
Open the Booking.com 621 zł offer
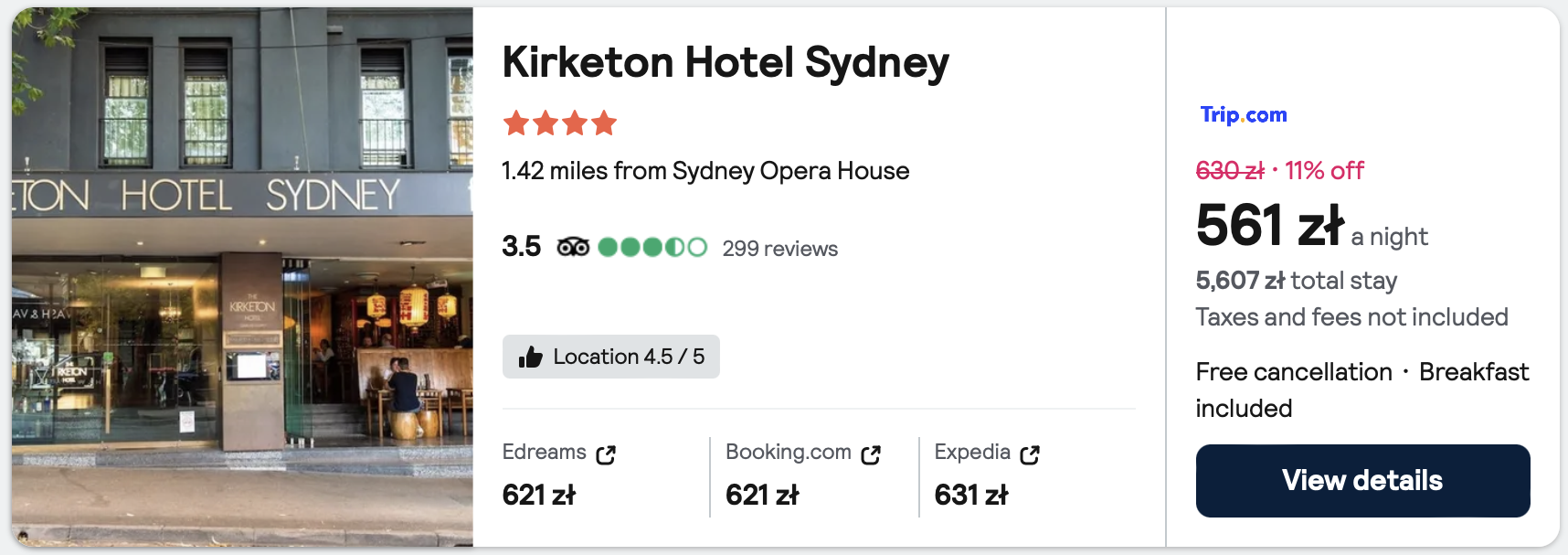pos(762,495)
